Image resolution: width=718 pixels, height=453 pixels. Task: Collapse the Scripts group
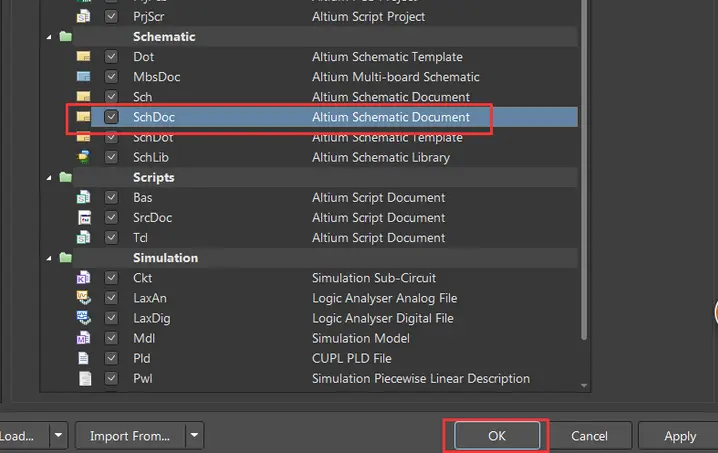49,177
